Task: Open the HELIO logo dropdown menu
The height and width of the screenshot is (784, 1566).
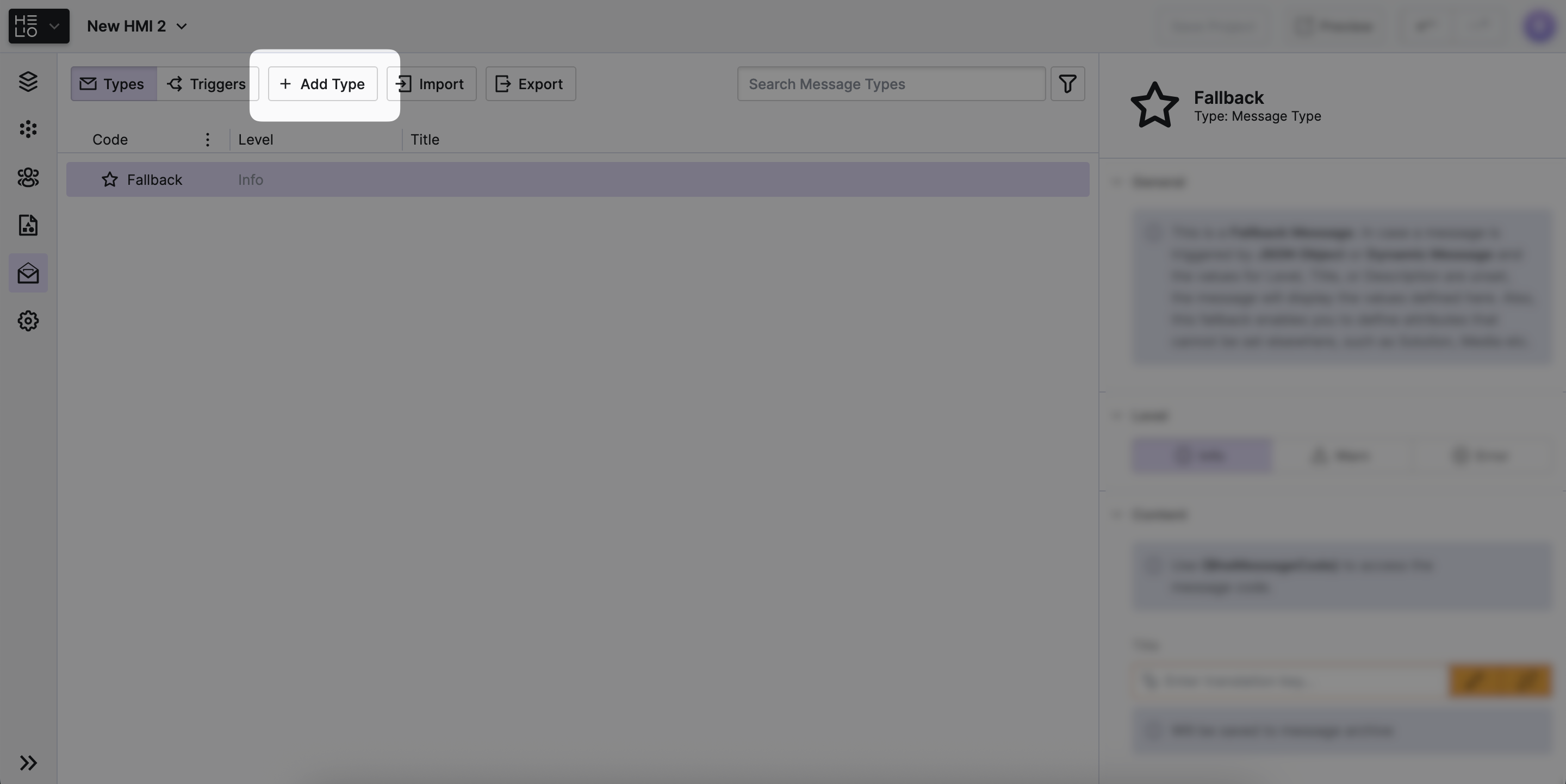Action: pyautogui.click(x=39, y=26)
